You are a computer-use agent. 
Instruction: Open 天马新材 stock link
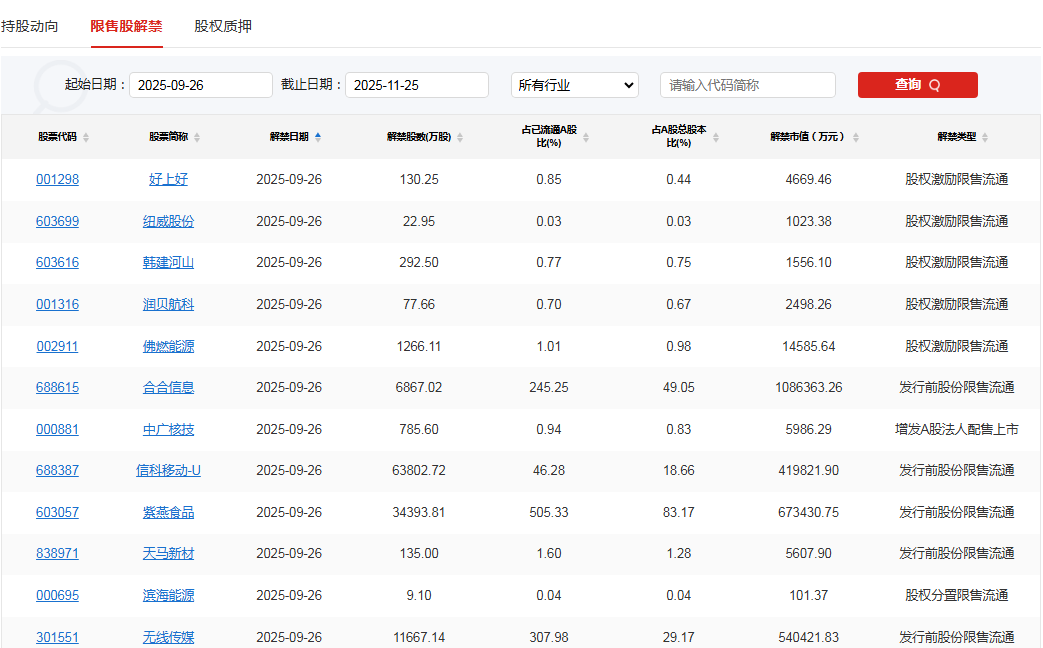[x=168, y=554]
